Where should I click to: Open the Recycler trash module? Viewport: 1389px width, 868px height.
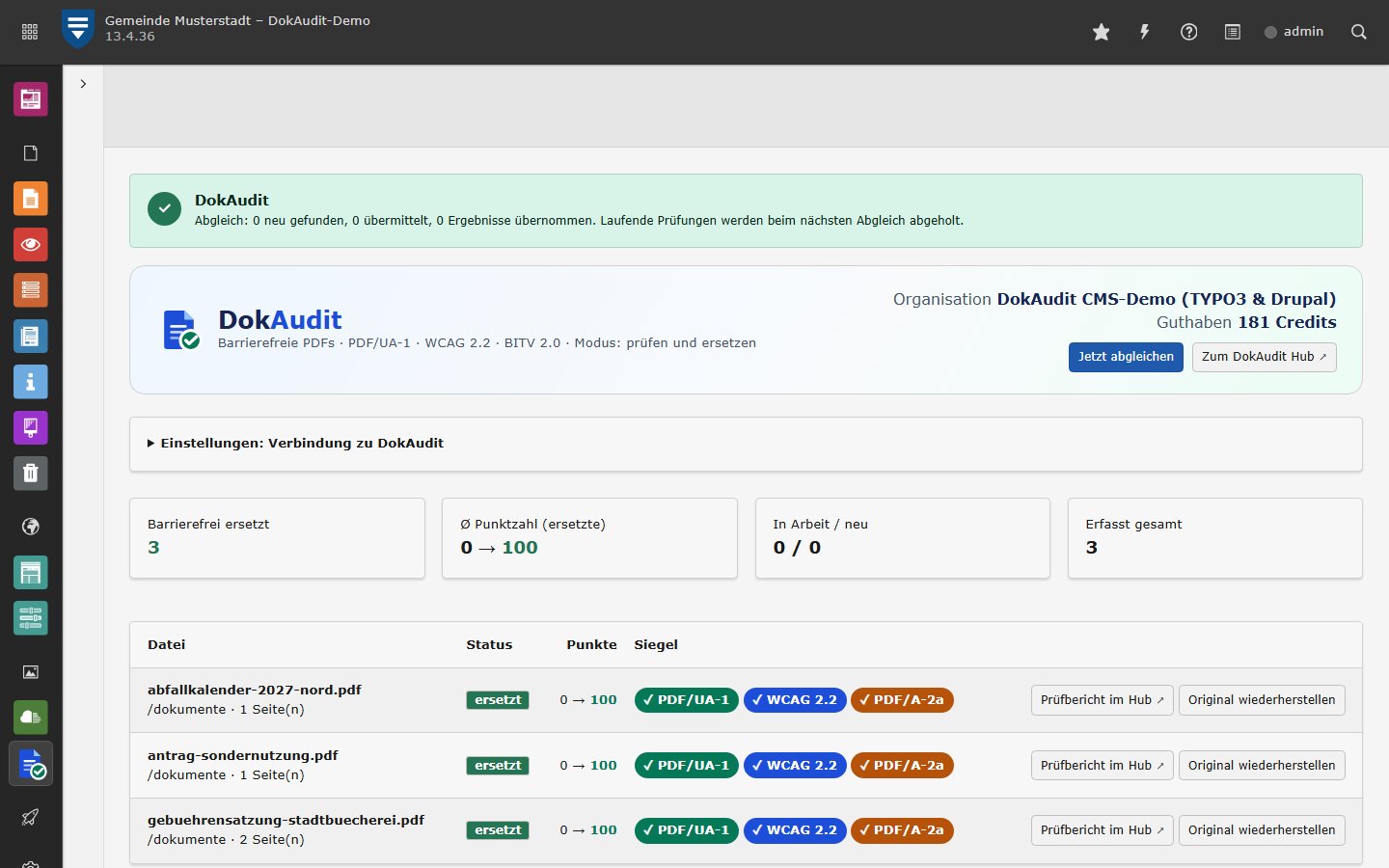[31, 473]
